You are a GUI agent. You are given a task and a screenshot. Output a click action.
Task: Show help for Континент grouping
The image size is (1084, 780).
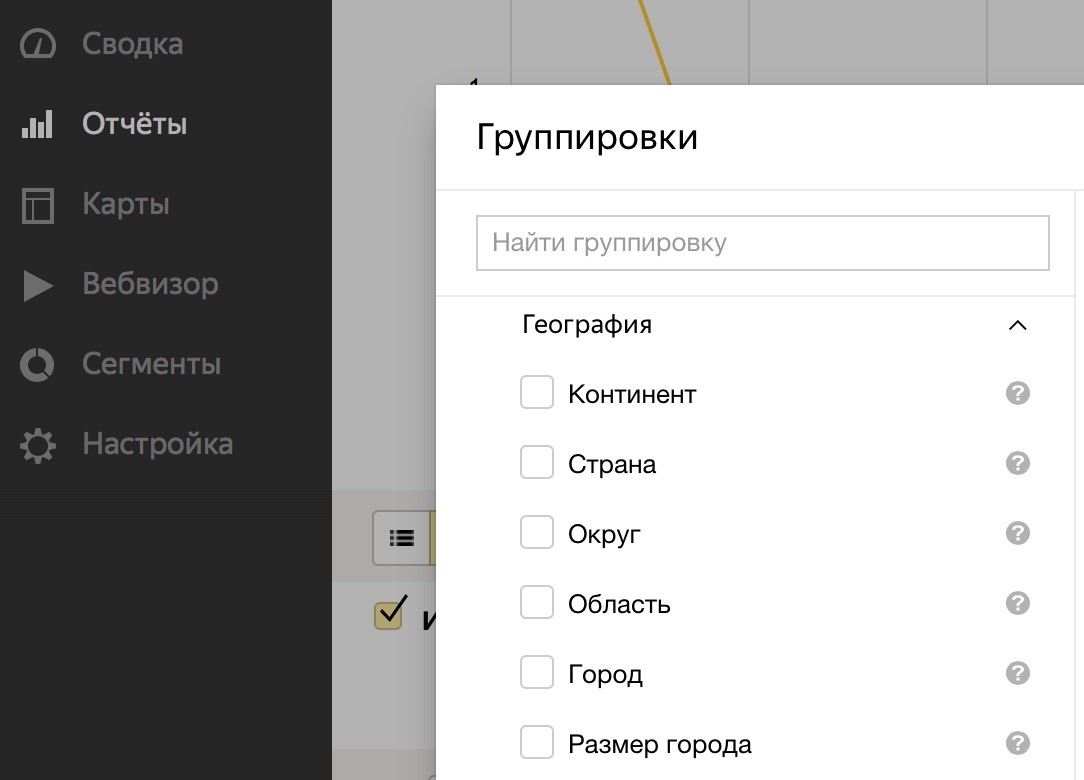pyautogui.click(x=1018, y=393)
